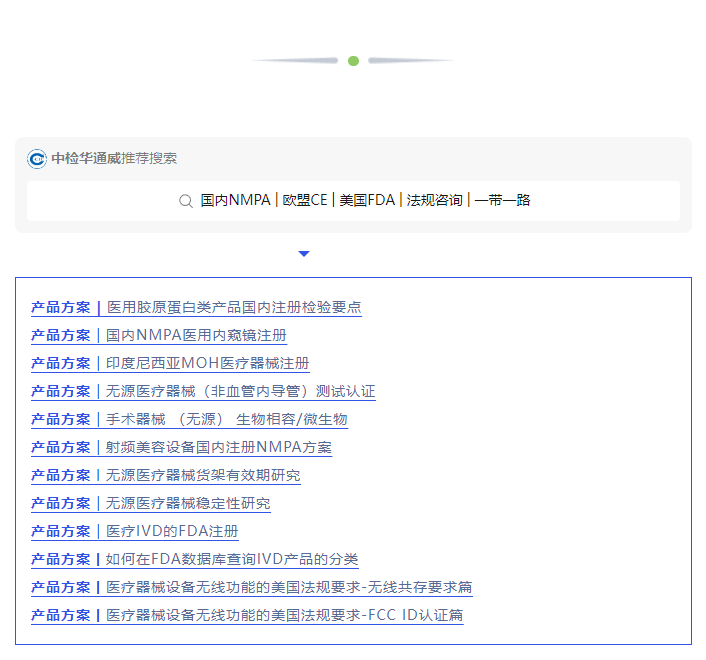Viewport: 706px width, 660px height.
Task: Open 国内NMPA医用内窥镜注册 article
Action: point(196,336)
